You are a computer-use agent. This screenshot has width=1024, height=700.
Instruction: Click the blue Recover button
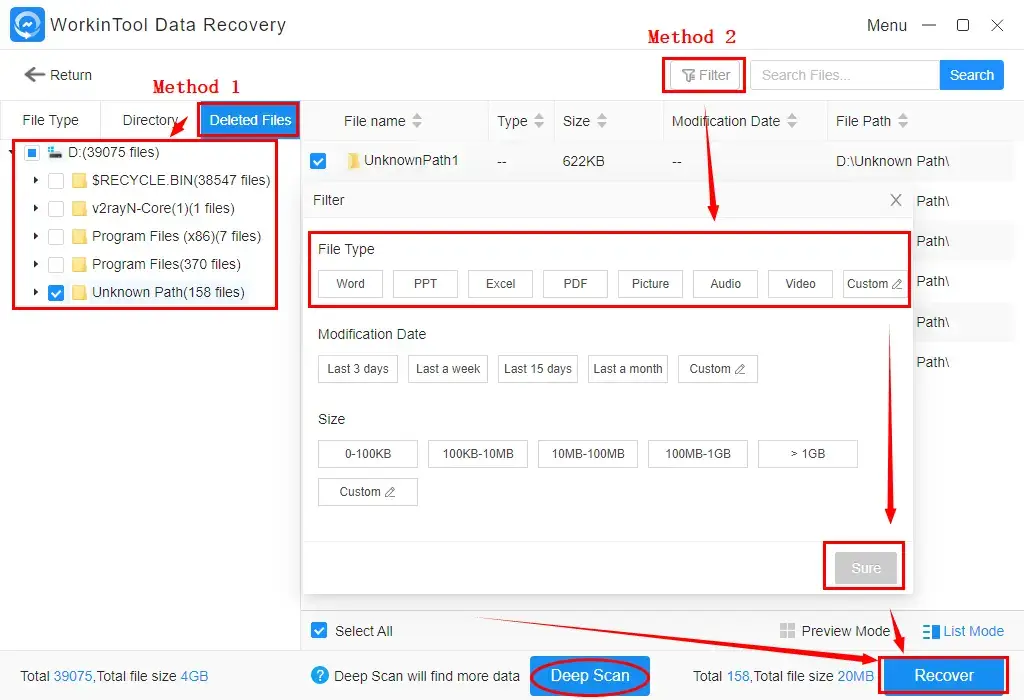[944, 675]
